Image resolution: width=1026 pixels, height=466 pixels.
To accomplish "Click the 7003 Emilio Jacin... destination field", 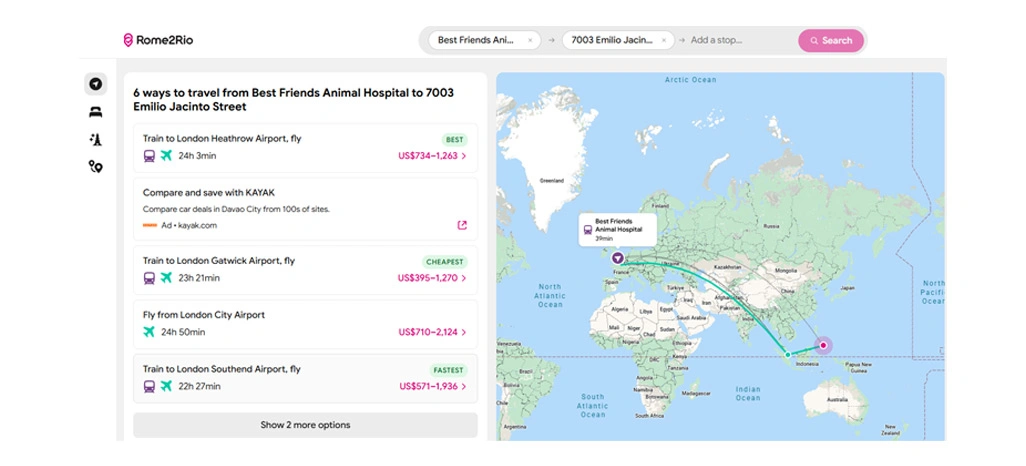I will (x=618, y=40).
